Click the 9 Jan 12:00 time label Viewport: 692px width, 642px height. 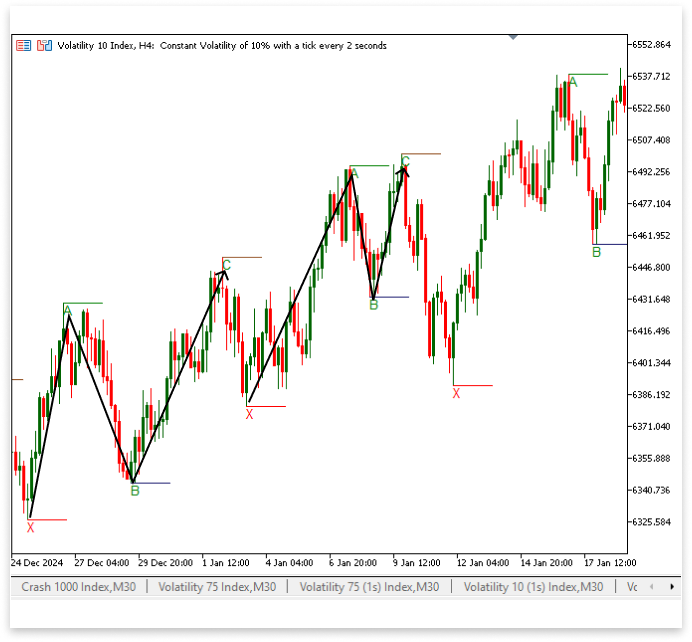[x=417, y=563]
